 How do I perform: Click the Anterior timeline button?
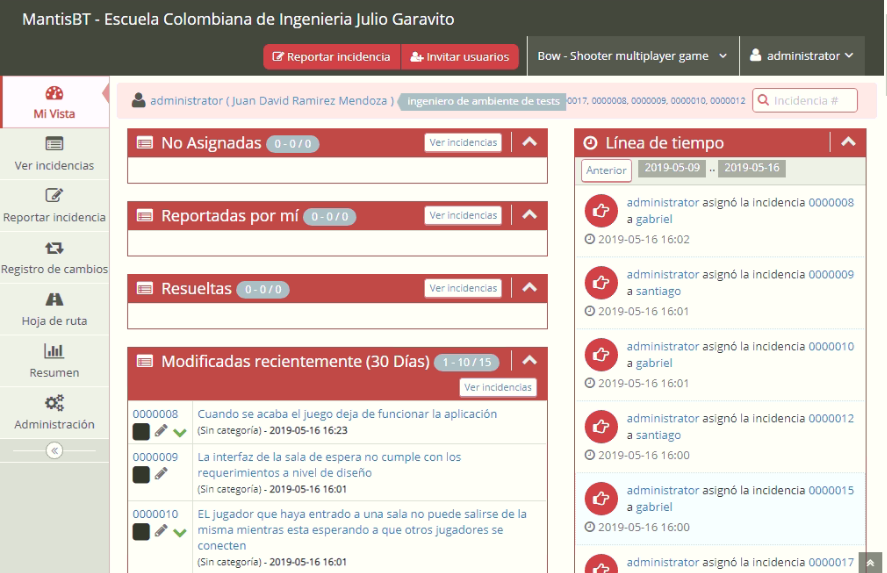(x=606, y=170)
